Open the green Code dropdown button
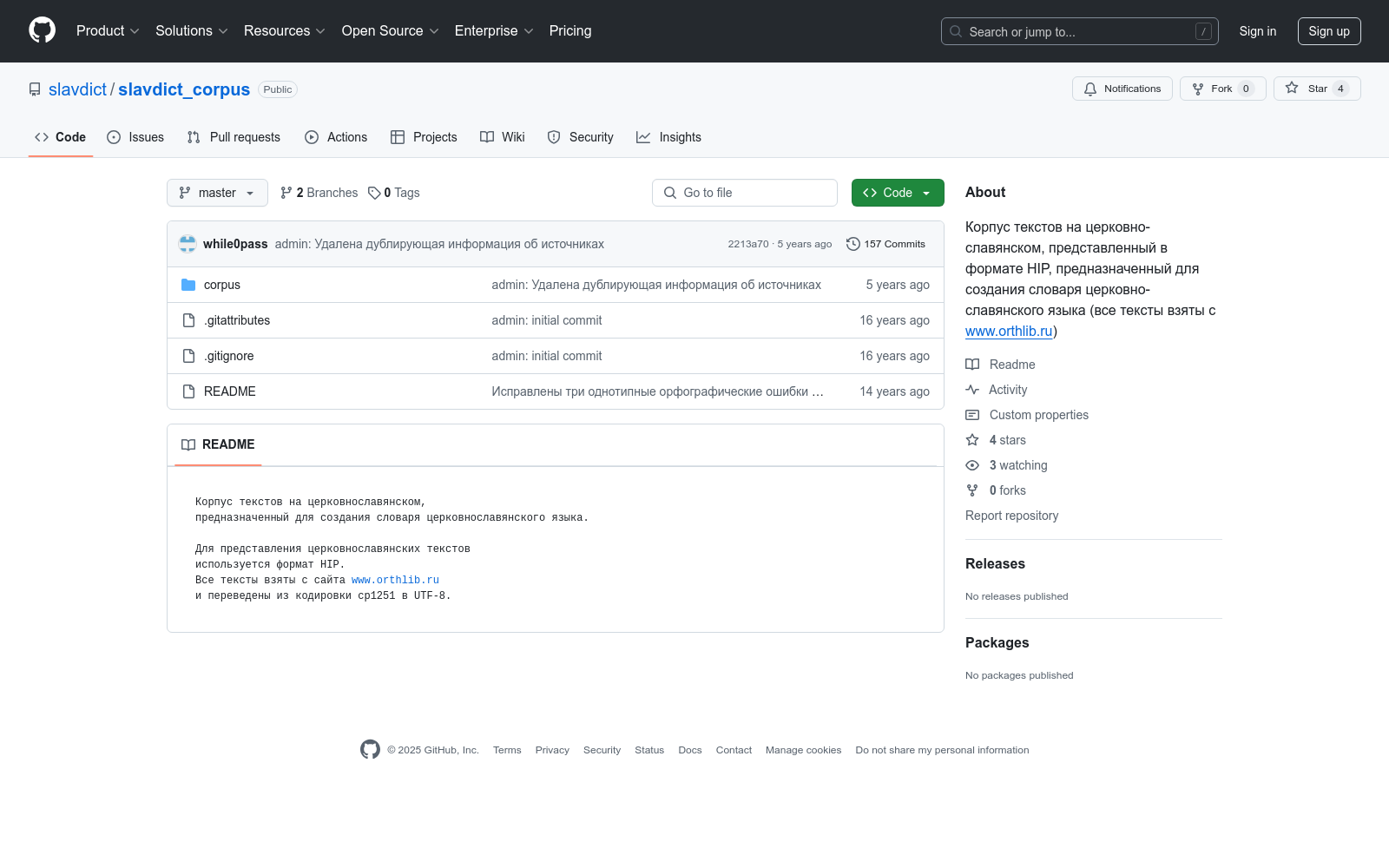Image resolution: width=1389 pixels, height=868 pixels. click(898, 193)
